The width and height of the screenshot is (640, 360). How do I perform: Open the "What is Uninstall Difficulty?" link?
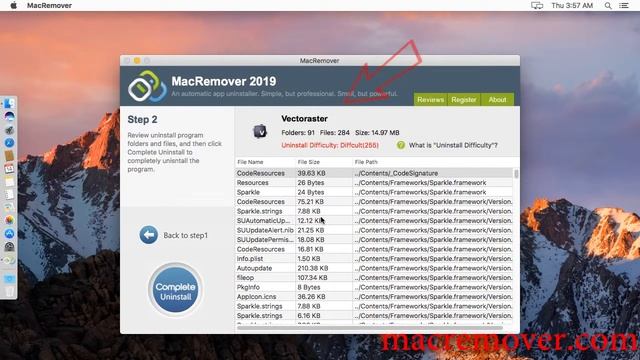click(447, 145)
